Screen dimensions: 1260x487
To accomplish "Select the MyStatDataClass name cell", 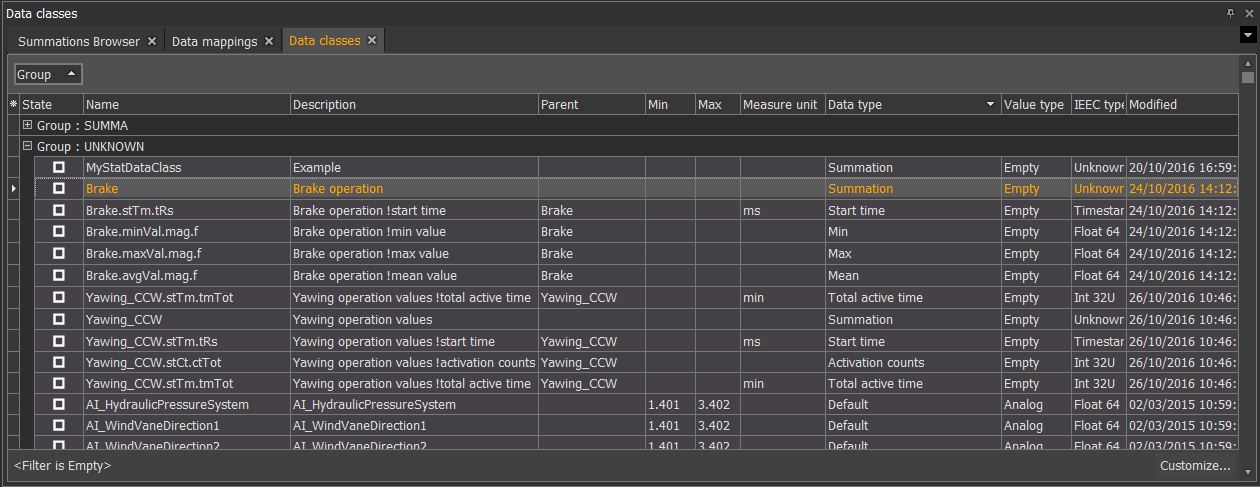I will click(187, 167).
